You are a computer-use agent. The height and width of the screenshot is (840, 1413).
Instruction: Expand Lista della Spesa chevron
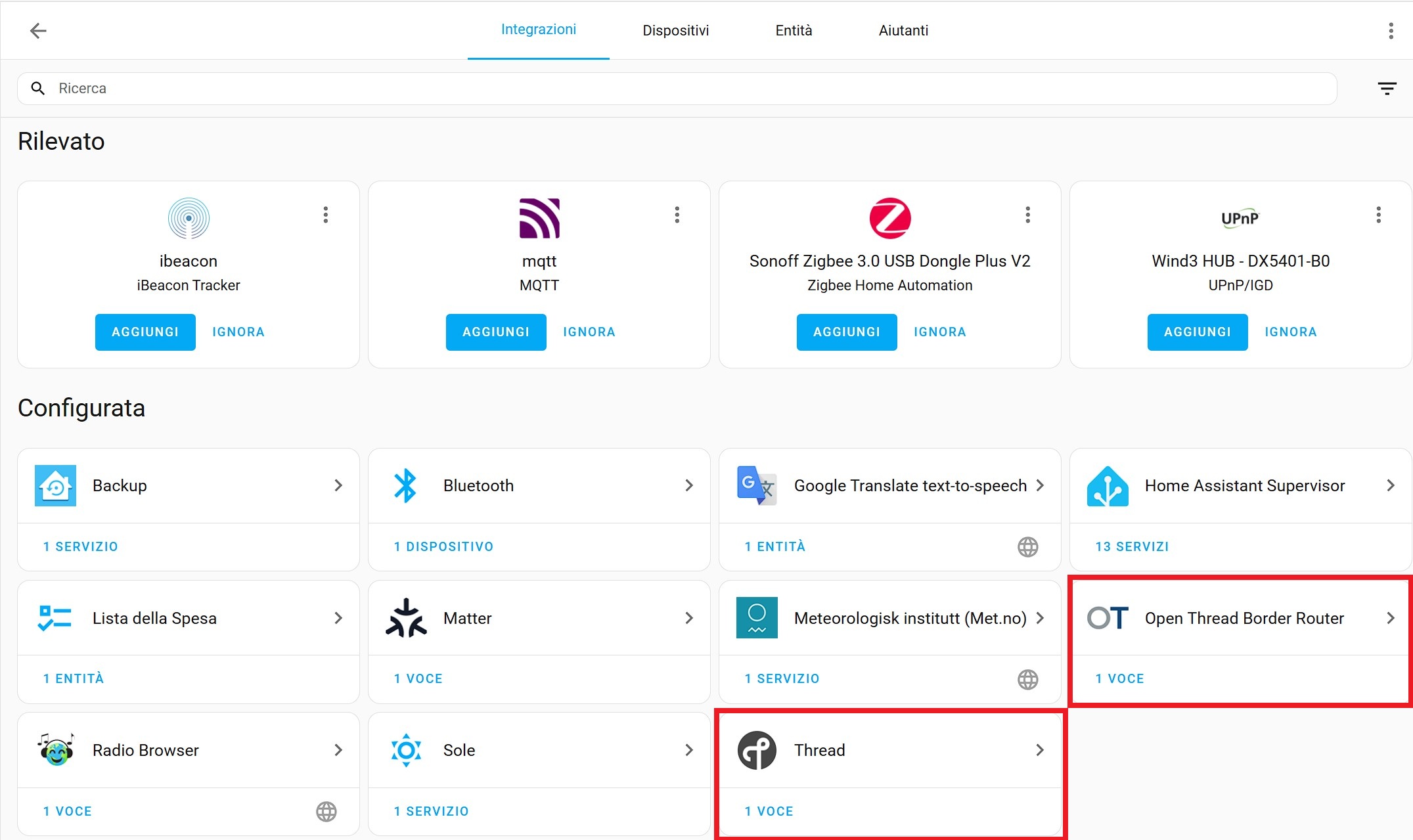338,618
